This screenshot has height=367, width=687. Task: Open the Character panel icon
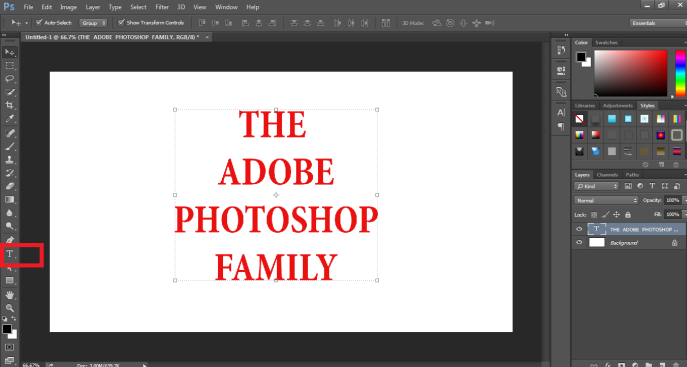pyautogui.click(x=561, y=113)
